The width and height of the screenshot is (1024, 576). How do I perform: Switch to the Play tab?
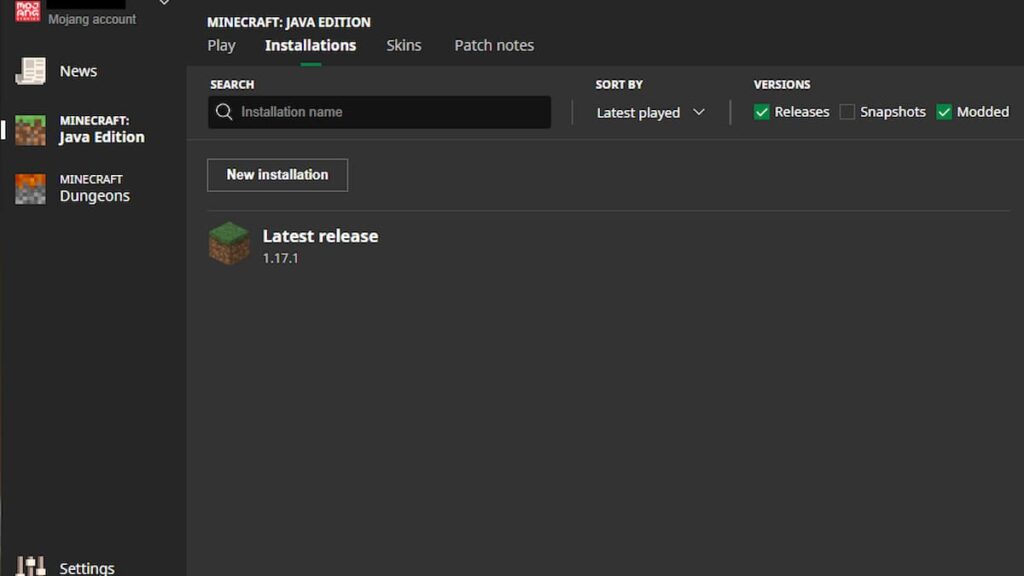tap(221, 45)
